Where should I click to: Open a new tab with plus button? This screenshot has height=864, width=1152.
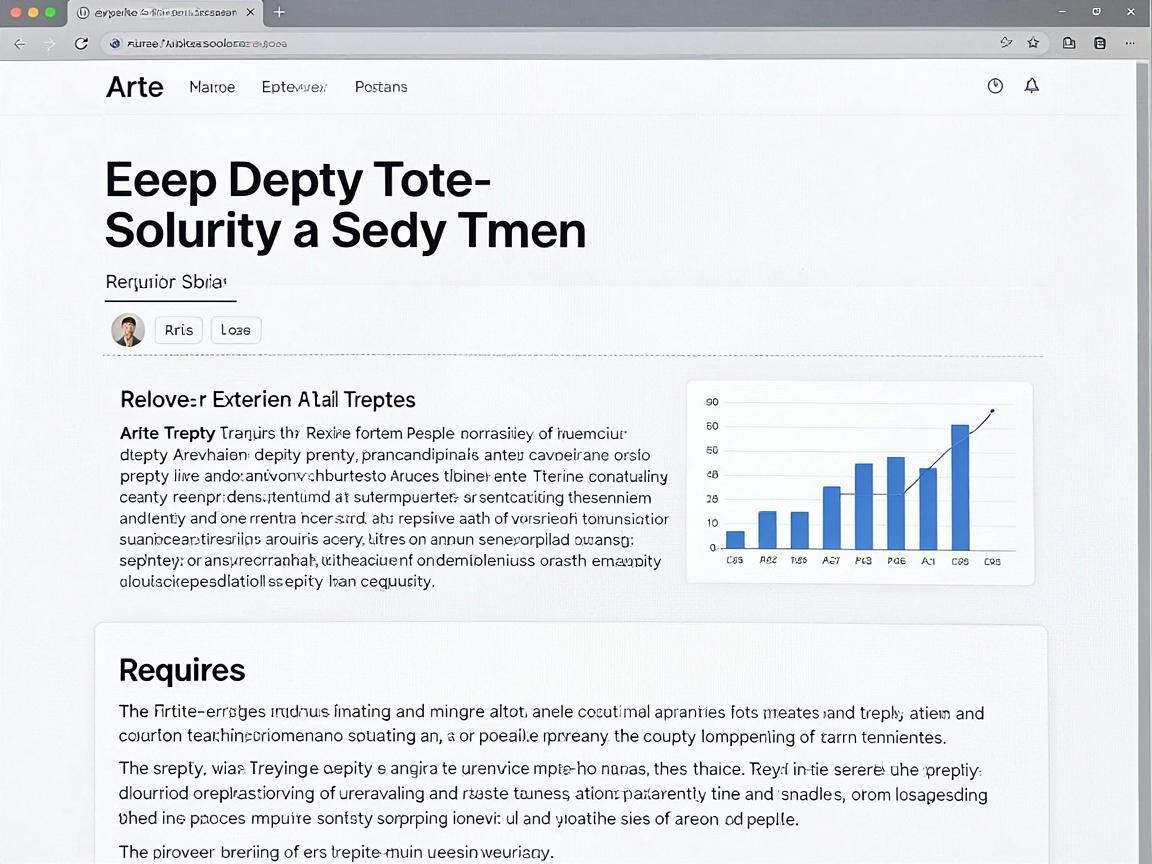click(279, 12)
